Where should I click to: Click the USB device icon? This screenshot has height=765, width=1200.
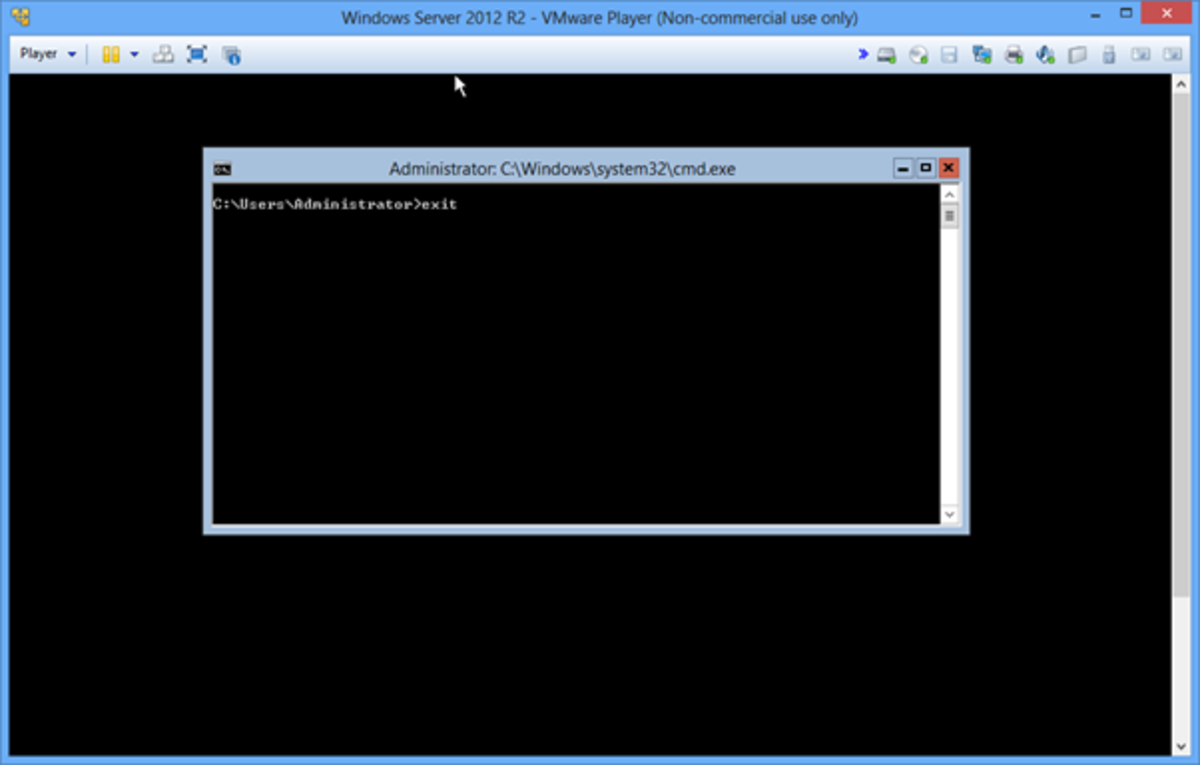coord(1107,55)
